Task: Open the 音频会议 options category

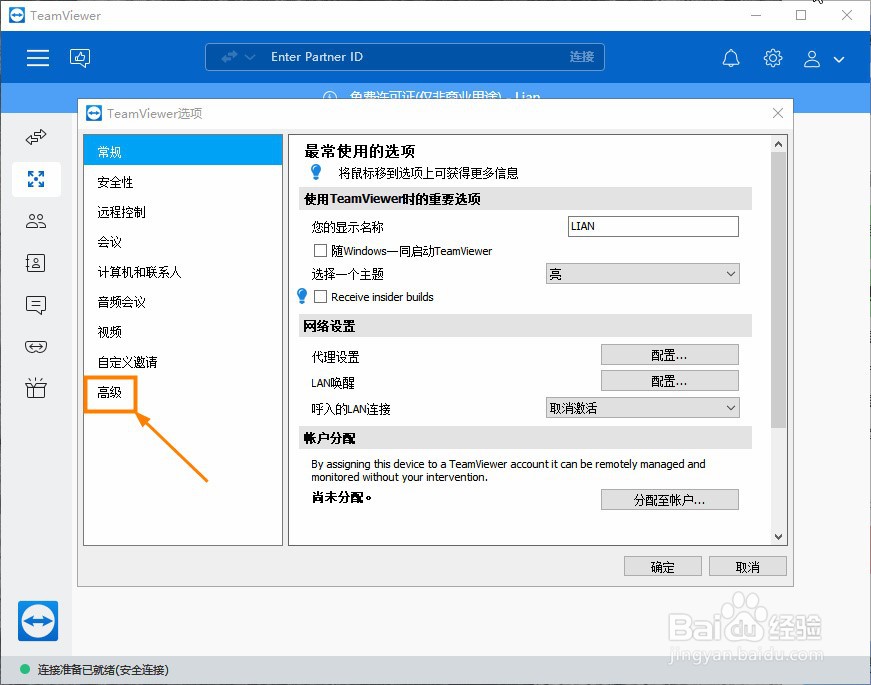Action: tap(183, 302)
